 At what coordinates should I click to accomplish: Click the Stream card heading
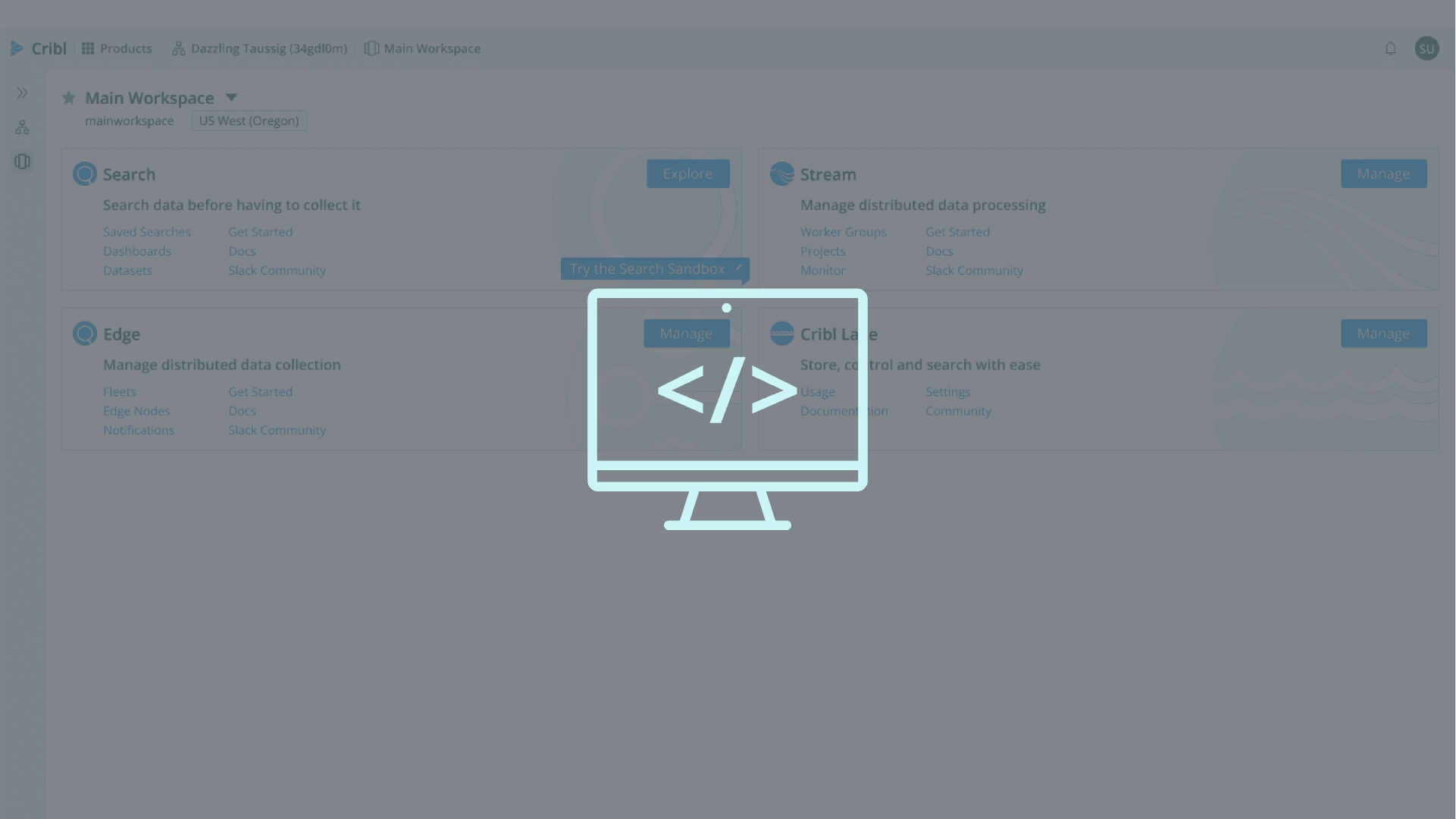(x=828, y=174)
